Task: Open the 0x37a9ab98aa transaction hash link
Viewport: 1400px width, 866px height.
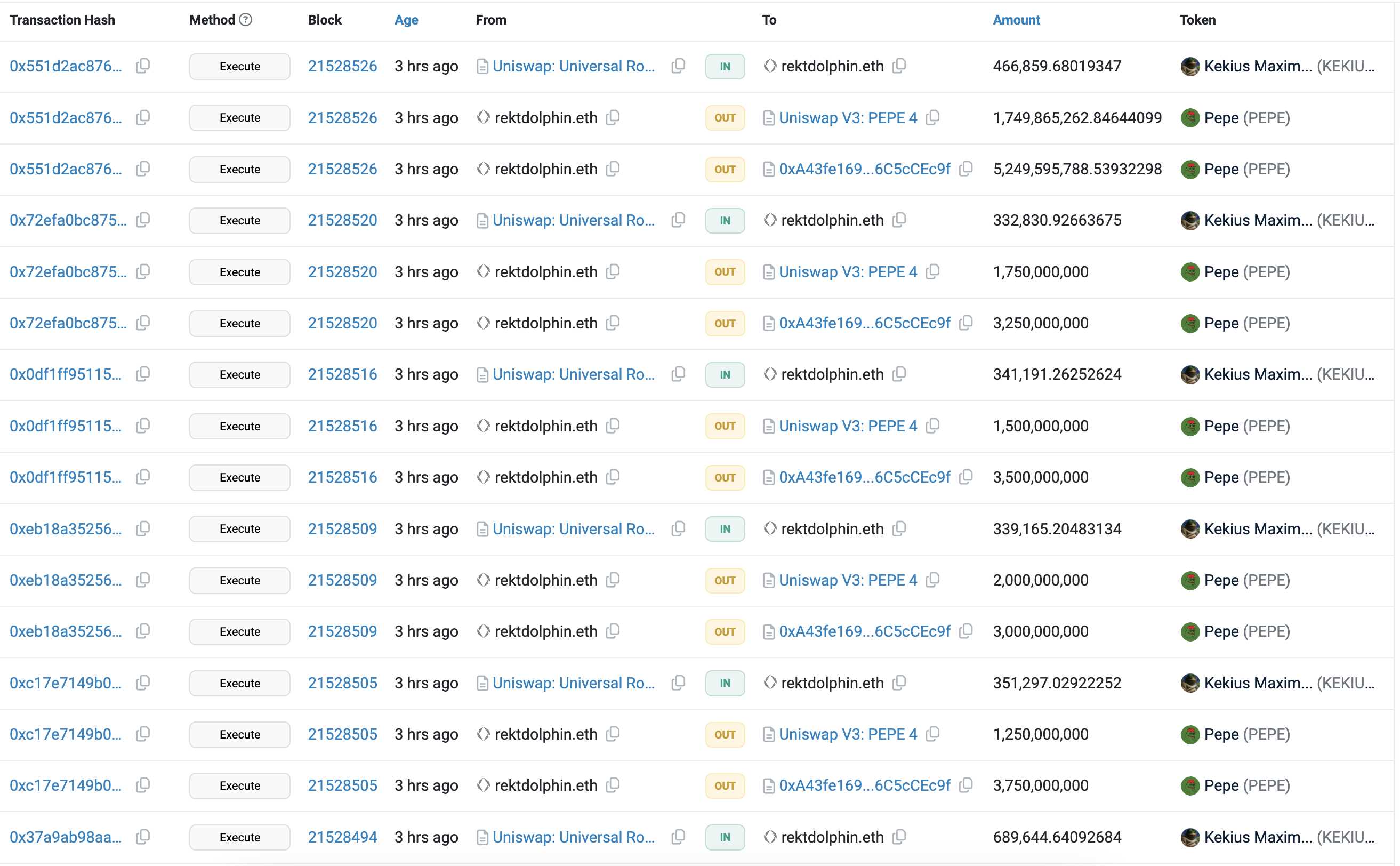Action: (66, 837)
